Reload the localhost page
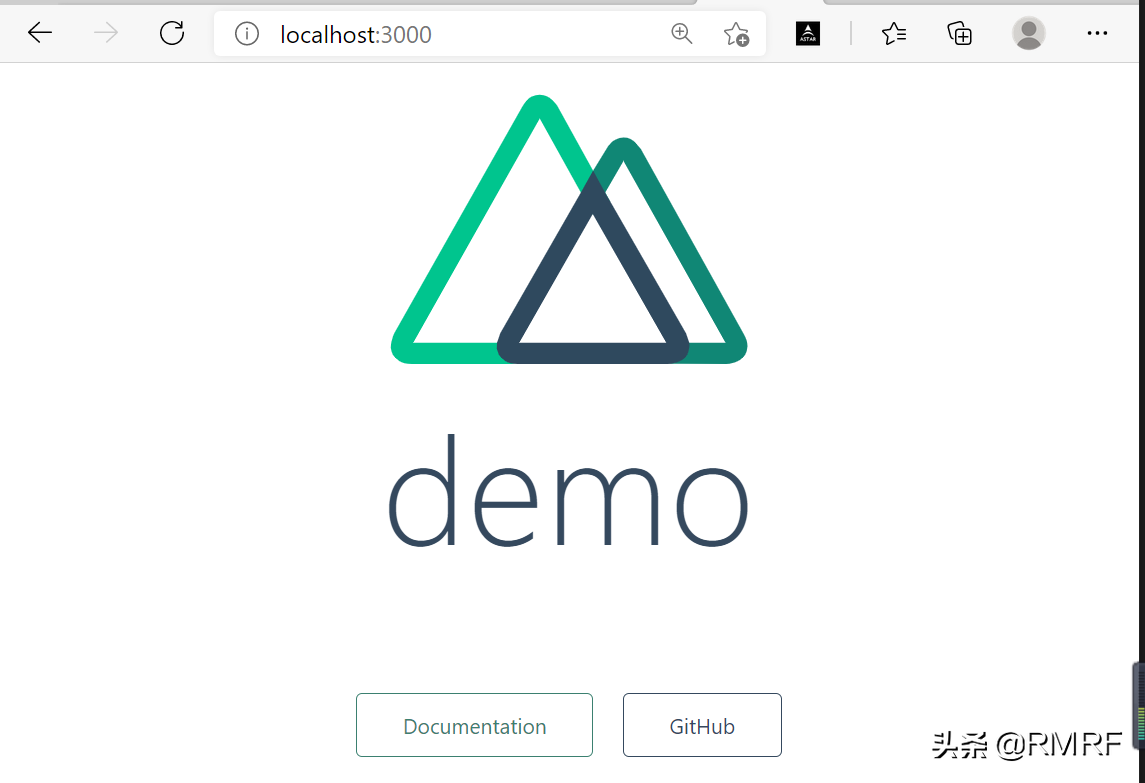Viewport: 1145px width, 783px height. (x=172, y=33)
